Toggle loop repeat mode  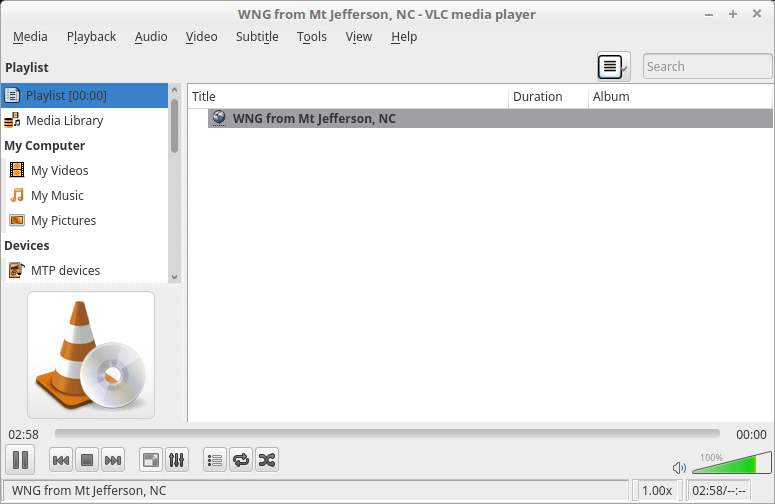click(x=241, y=461)
